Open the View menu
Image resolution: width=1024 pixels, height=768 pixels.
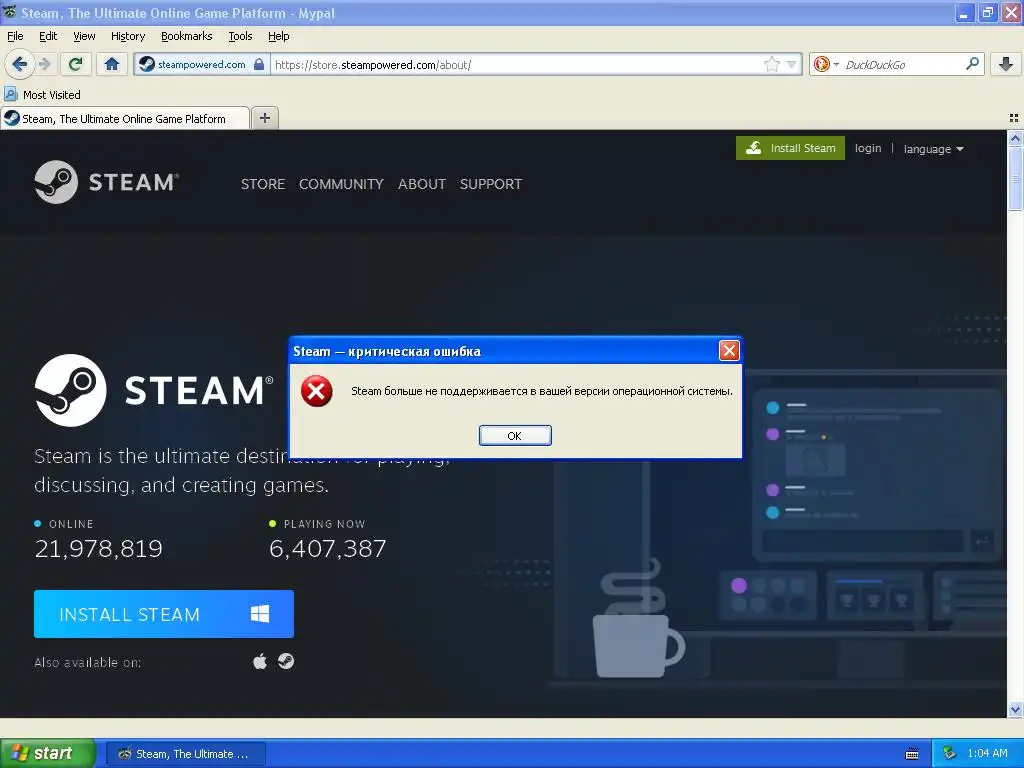(x=84, y=37)
